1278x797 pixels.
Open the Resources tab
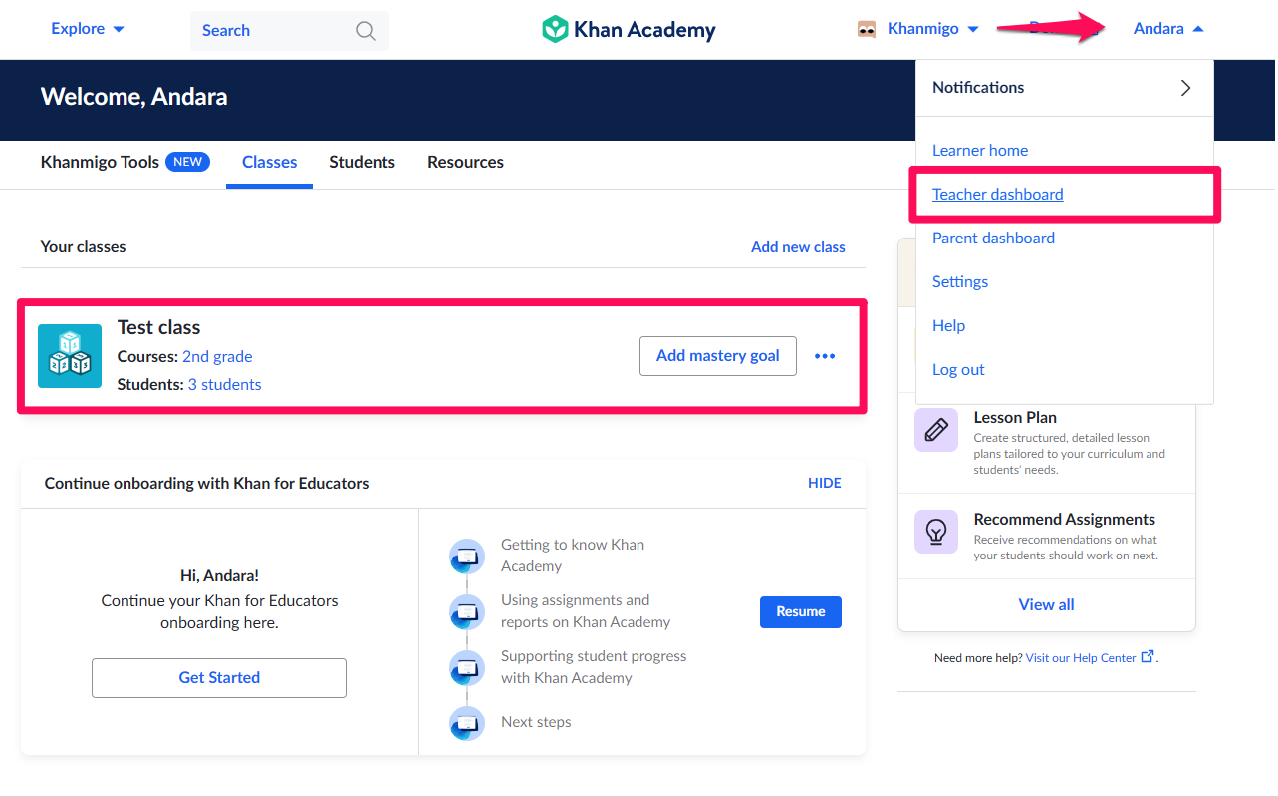464,162
